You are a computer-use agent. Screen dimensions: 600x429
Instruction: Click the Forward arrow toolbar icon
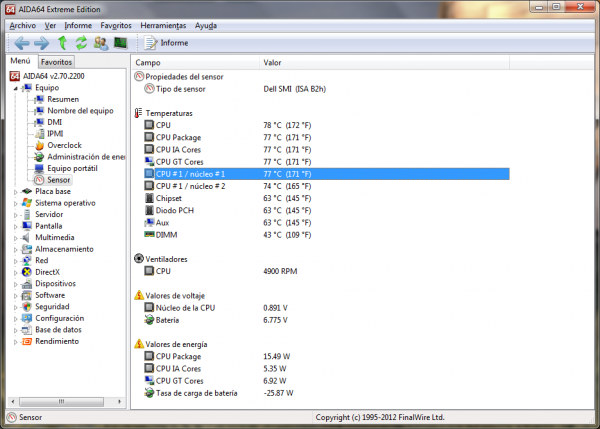click(x=41, y=43)
